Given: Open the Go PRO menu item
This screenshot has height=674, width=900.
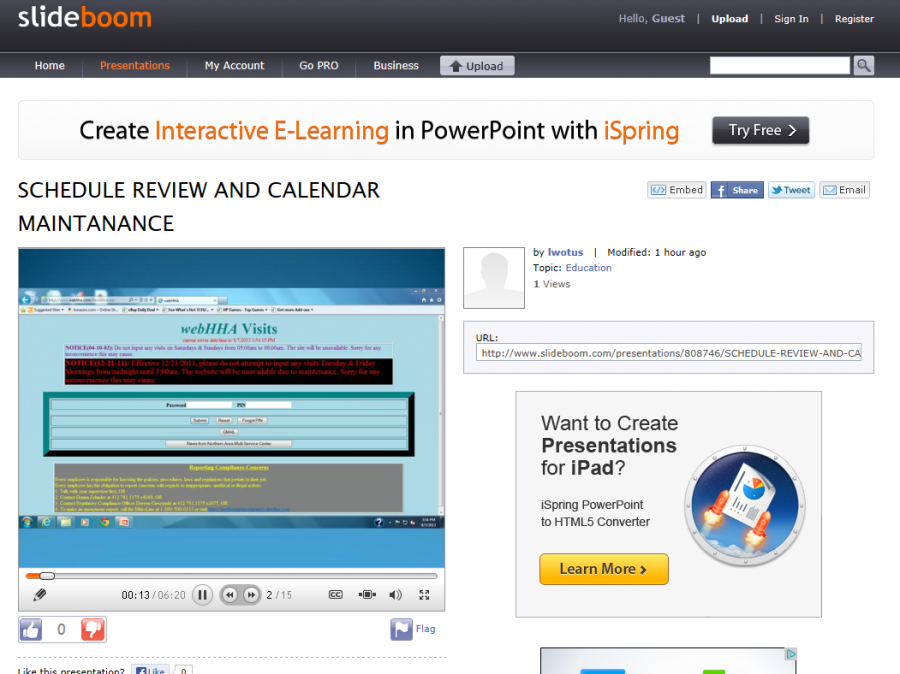Looking at the screenshot, I should (318, 65).
